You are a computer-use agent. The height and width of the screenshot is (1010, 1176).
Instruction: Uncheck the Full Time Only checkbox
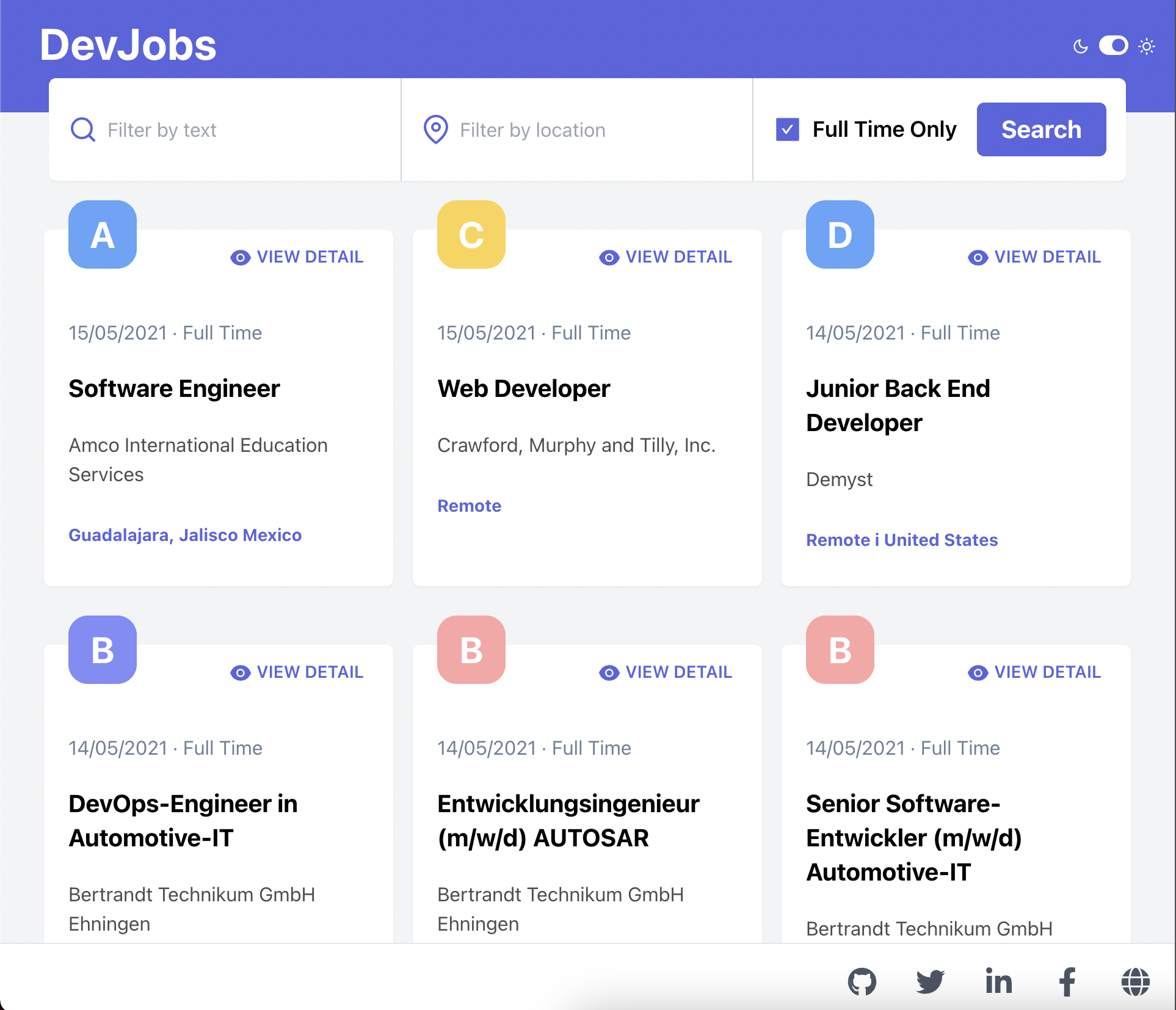(x=787, y=129)
